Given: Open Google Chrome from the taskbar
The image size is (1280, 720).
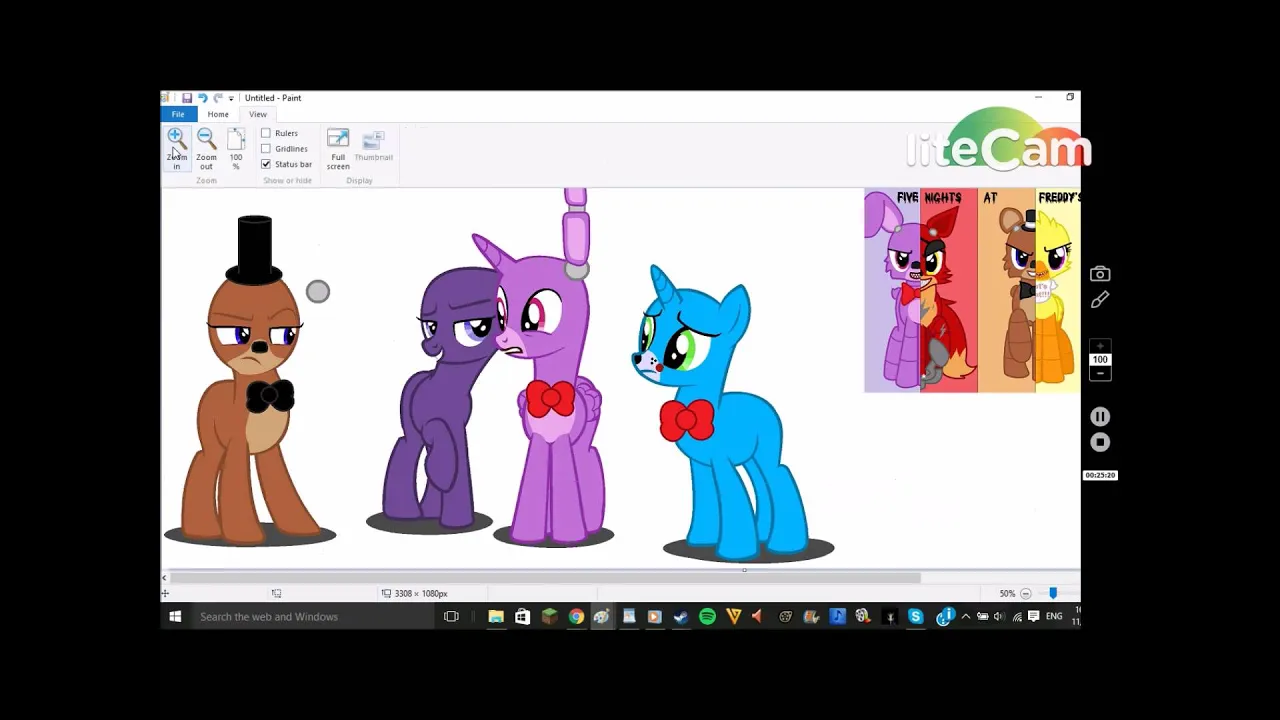Looking at the screenshot, I should tap(576, 616).
